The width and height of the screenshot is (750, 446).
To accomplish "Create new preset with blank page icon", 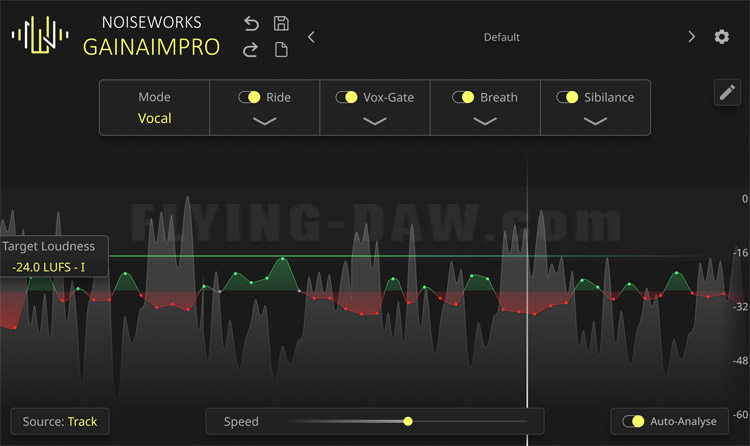I will [281, 49].
